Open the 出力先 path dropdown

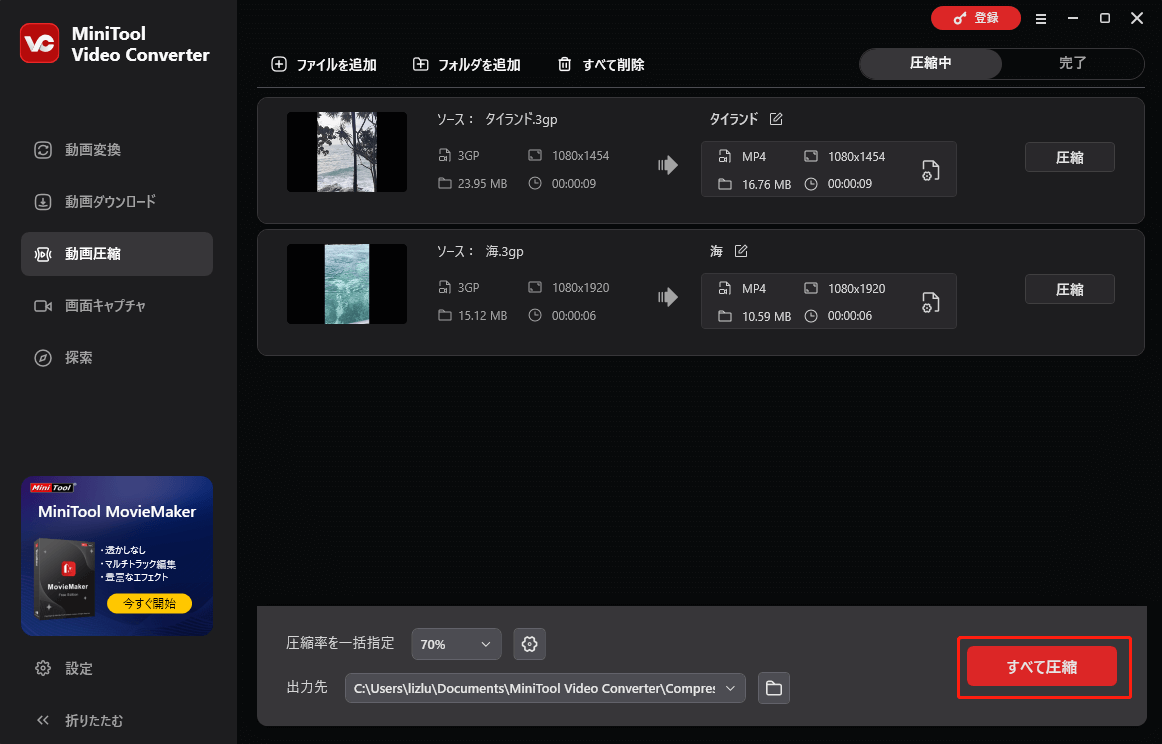pos(545,688)
